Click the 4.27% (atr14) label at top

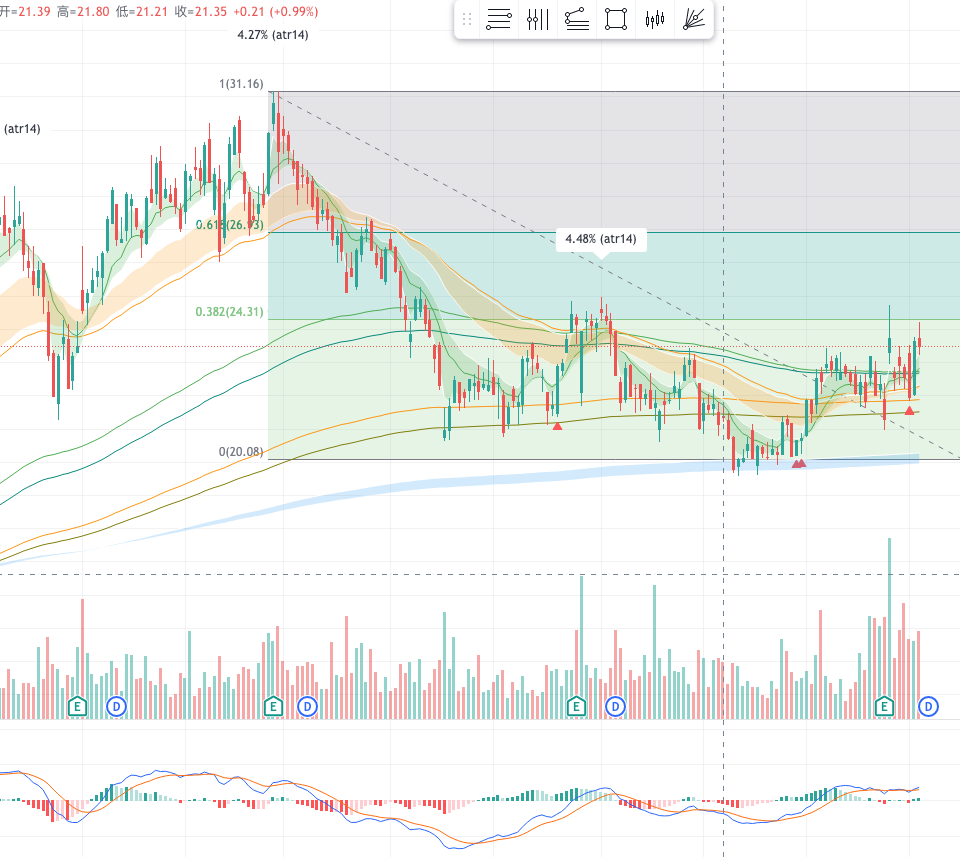[272, 36]
